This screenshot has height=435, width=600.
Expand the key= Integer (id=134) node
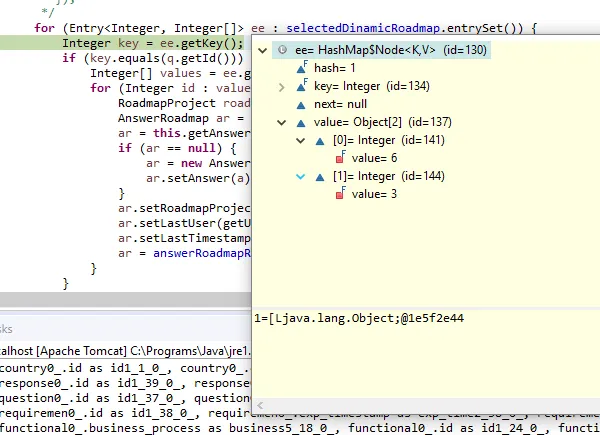click(x=282, y=87)
